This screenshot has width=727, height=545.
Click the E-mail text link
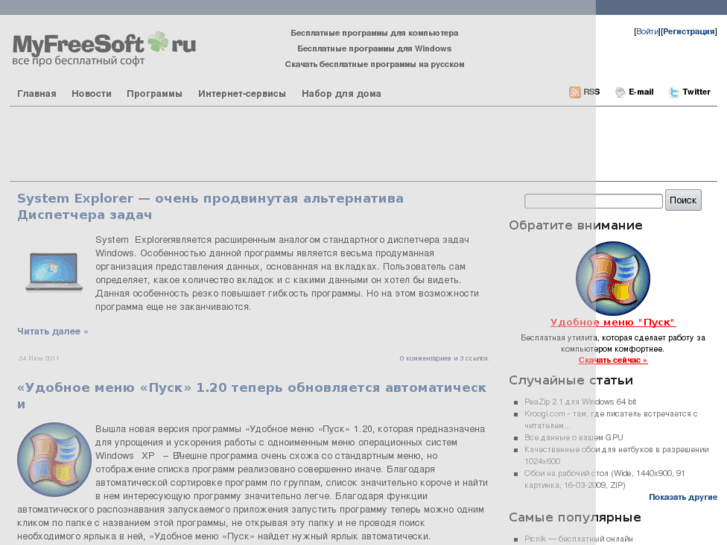point(641,92)
